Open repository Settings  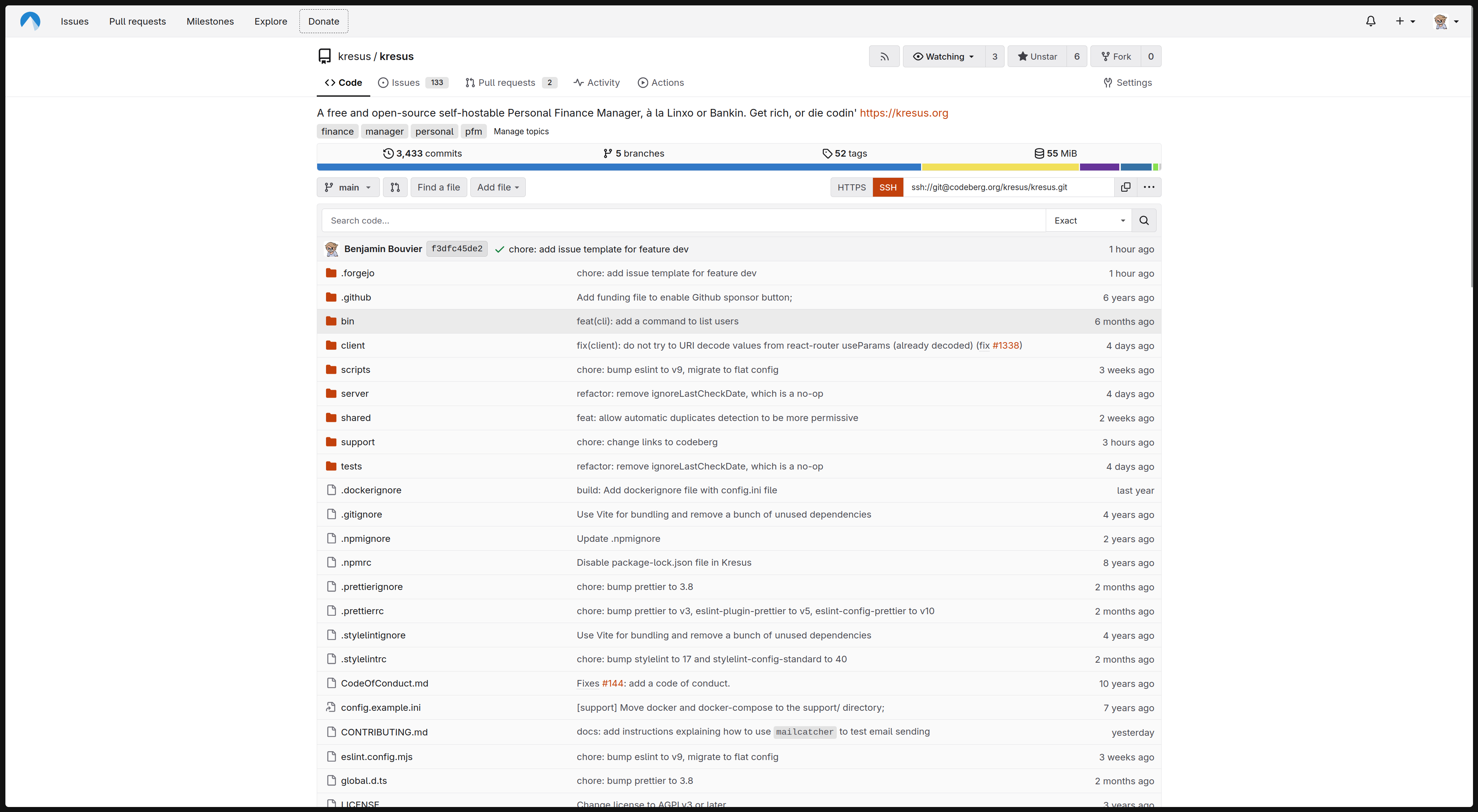pos(1127,83)
